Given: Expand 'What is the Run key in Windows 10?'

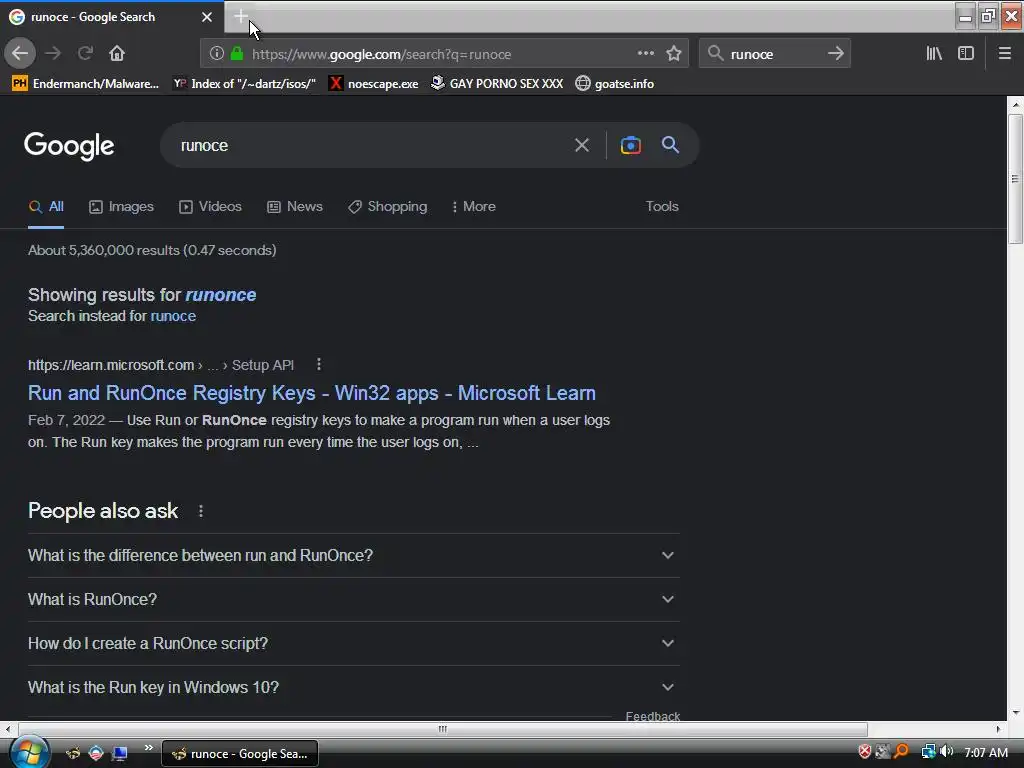Looking at the screenshot, I should coord(353,688).
